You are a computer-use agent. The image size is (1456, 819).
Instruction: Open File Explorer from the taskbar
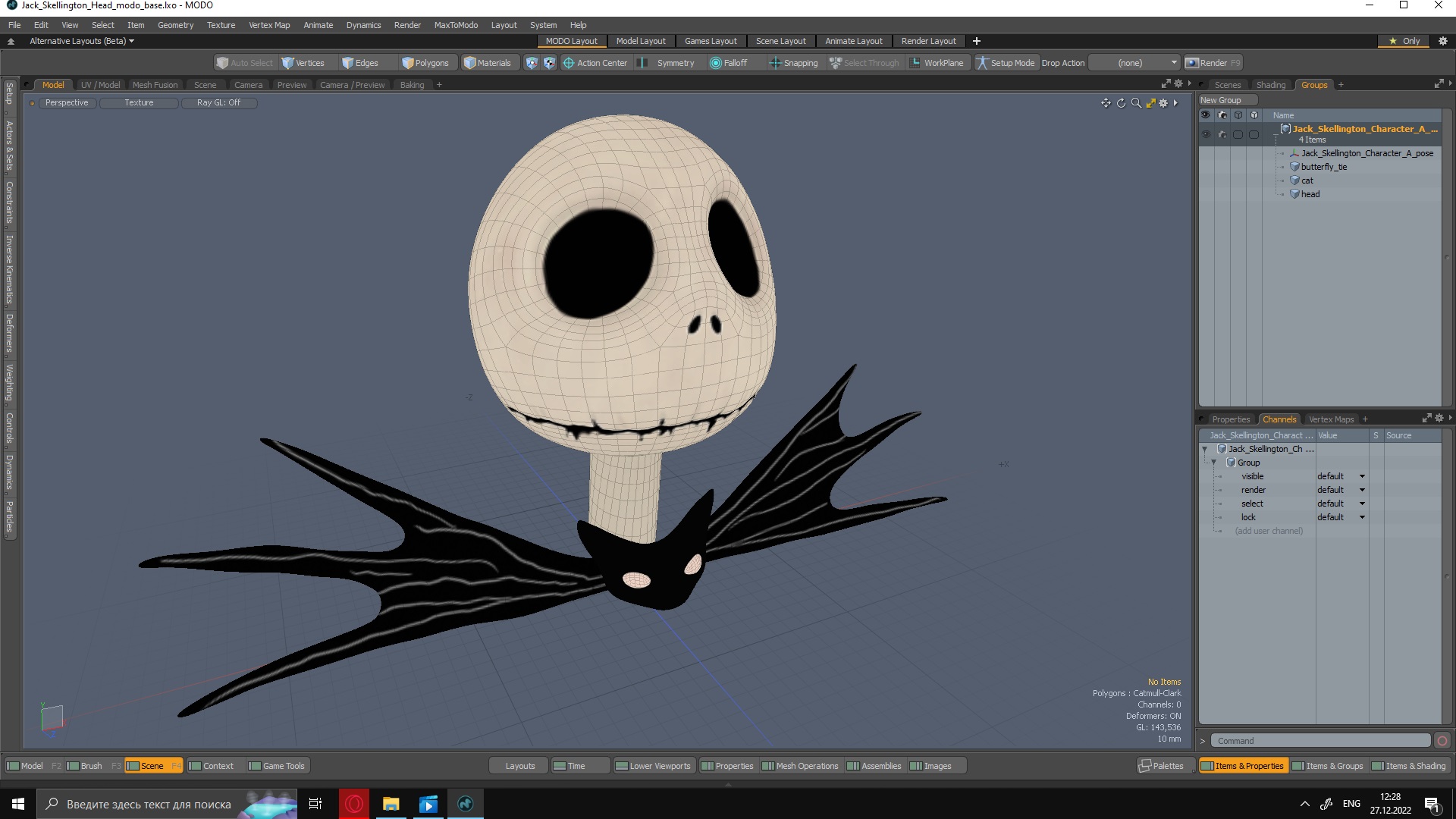[x=391, y=804]
